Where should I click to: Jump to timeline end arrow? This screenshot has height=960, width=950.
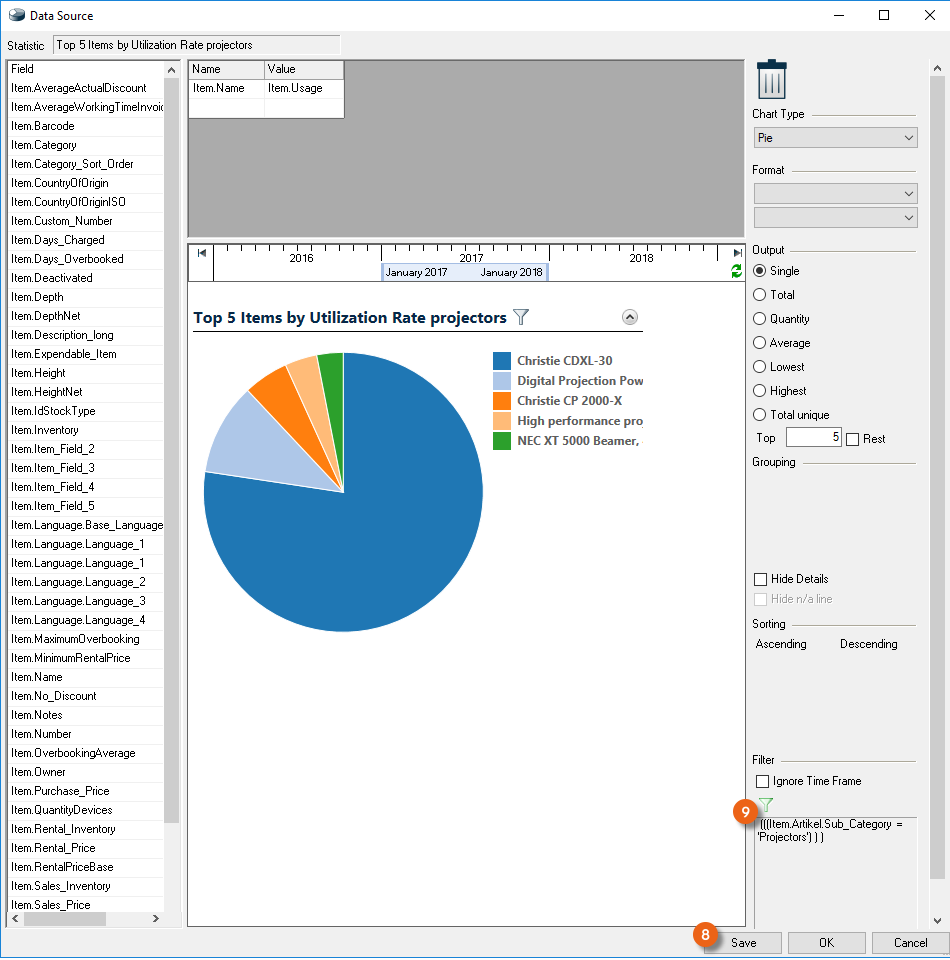737,254
